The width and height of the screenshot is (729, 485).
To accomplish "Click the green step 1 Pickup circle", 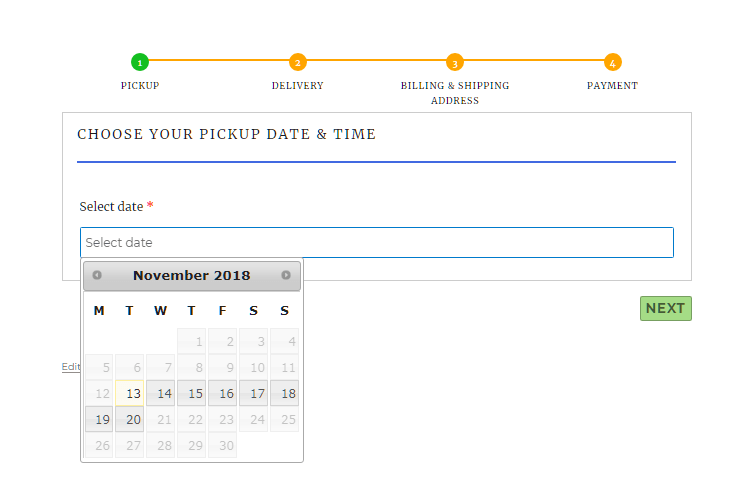I will tap(140, 62).
